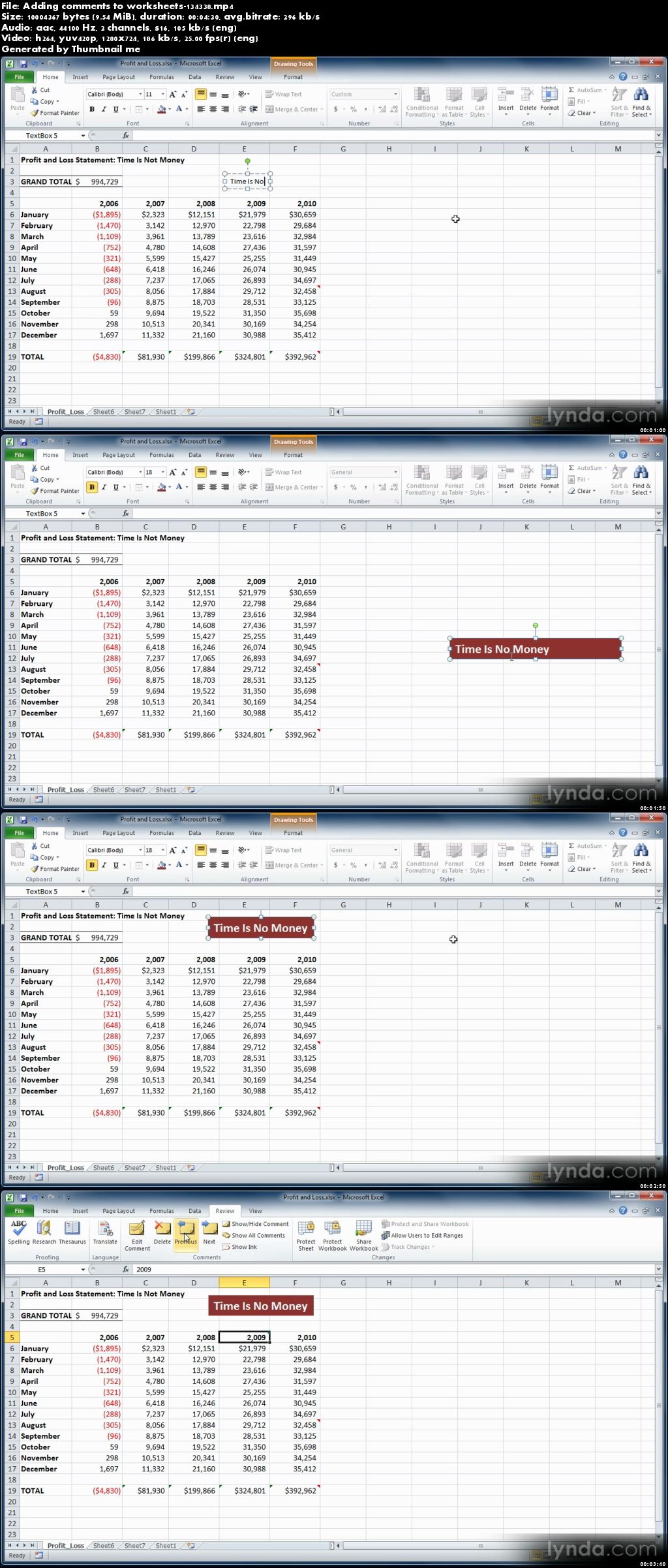Expand the AutoSum dropdown in the first frame
The height and width of the screenshot is (1568, 668).
[x=604, y=90]
